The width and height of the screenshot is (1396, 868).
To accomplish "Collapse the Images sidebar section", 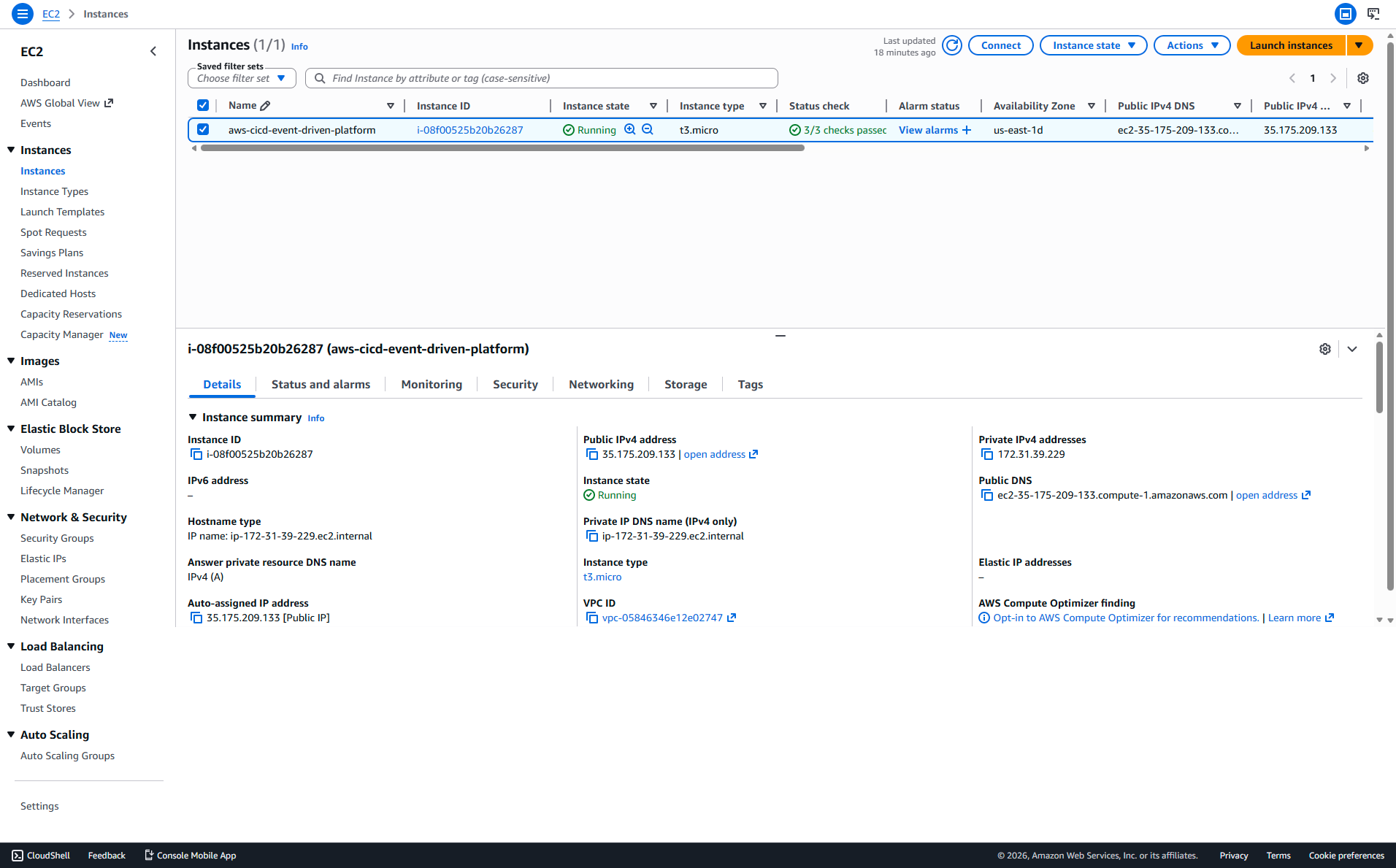I will click(x=11, y=361).
